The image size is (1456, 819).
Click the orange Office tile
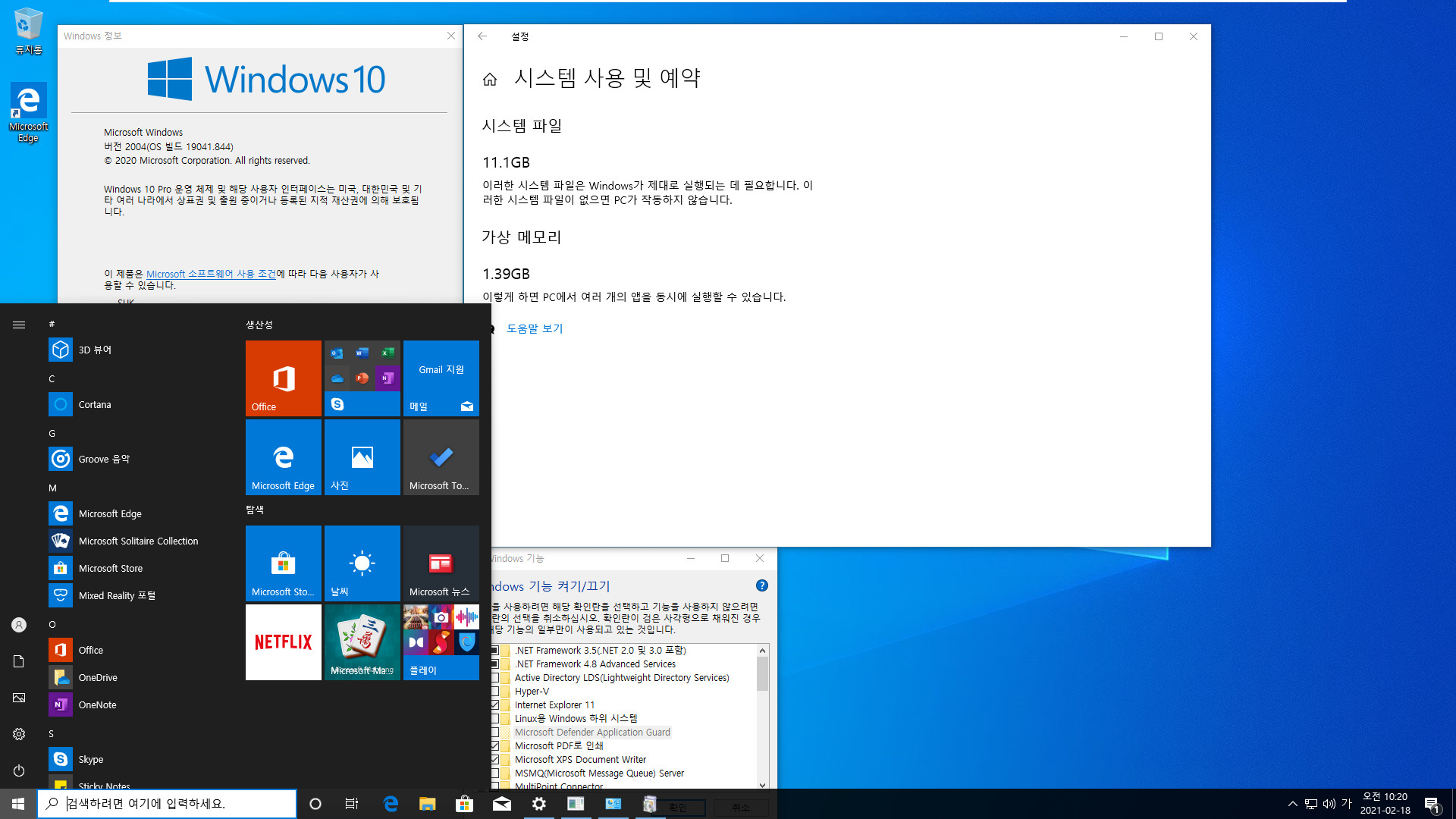(x=284, y=378)
